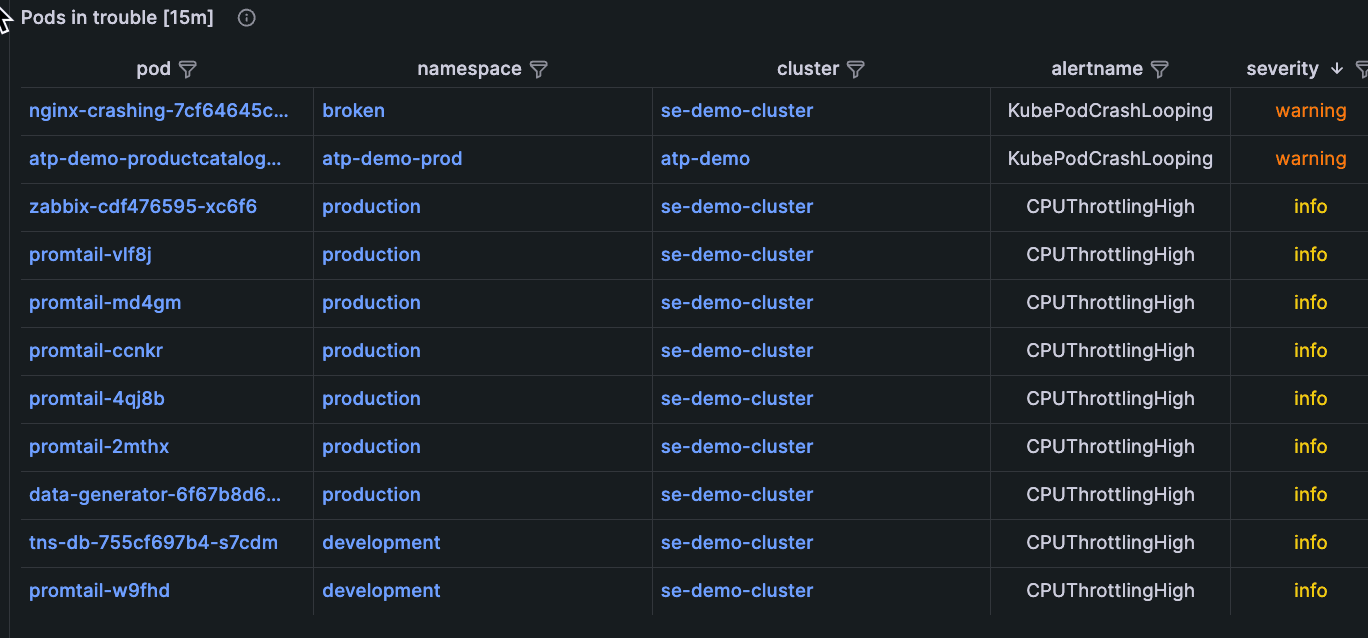Open the cluster column filter
The image size is (1368, 638).
pos(856,69)
